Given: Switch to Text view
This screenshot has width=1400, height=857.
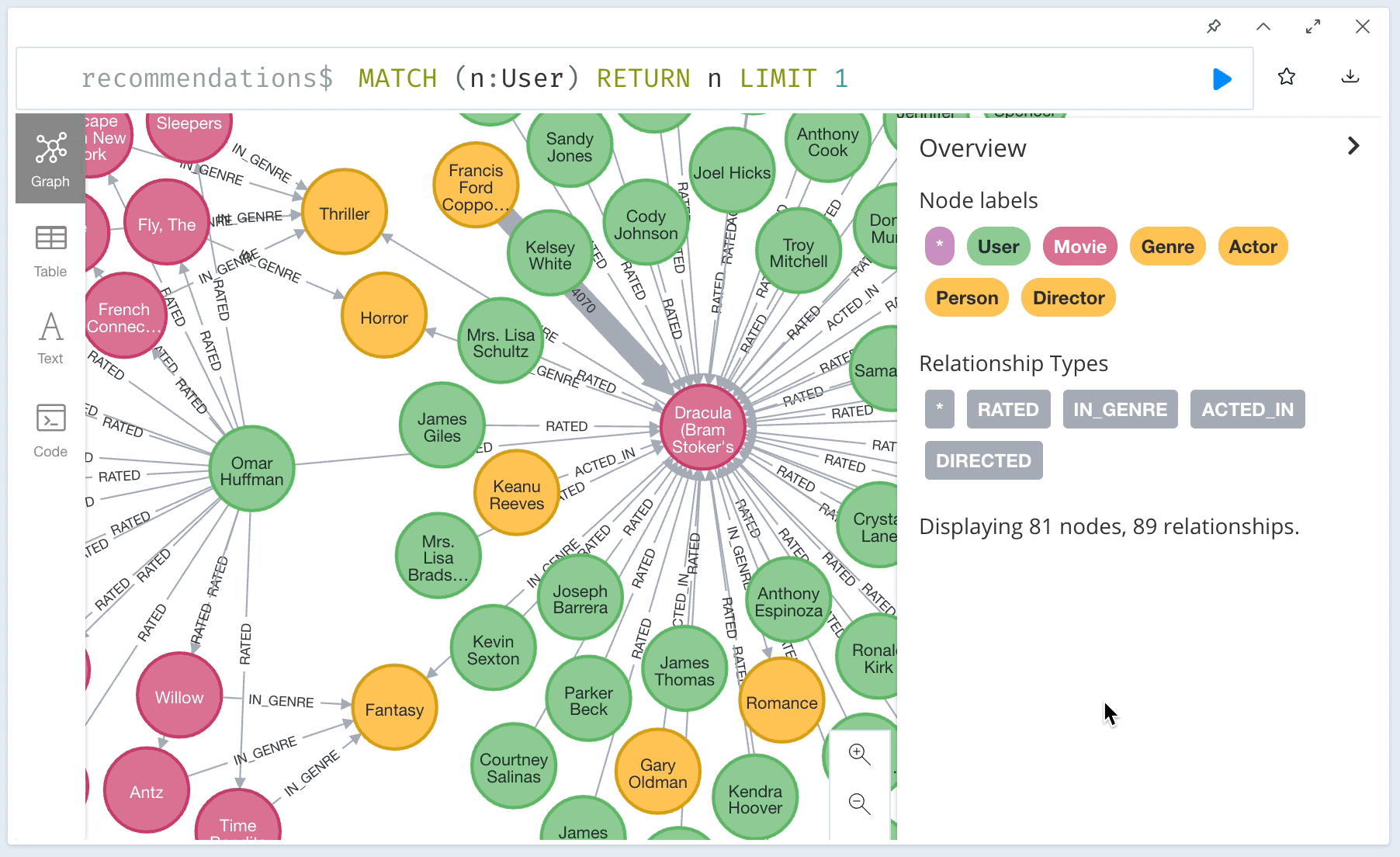Looking at the screenshot, I should point(50,338).
